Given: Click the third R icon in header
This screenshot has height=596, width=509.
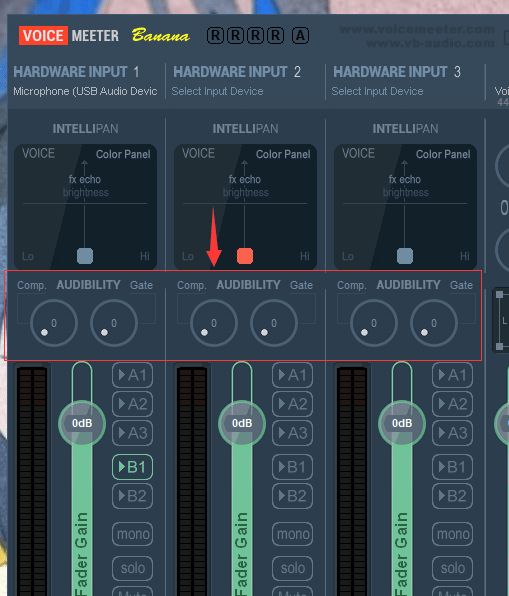Looking at the screenshot, I should pyautogui.click(x=255, y=36).
